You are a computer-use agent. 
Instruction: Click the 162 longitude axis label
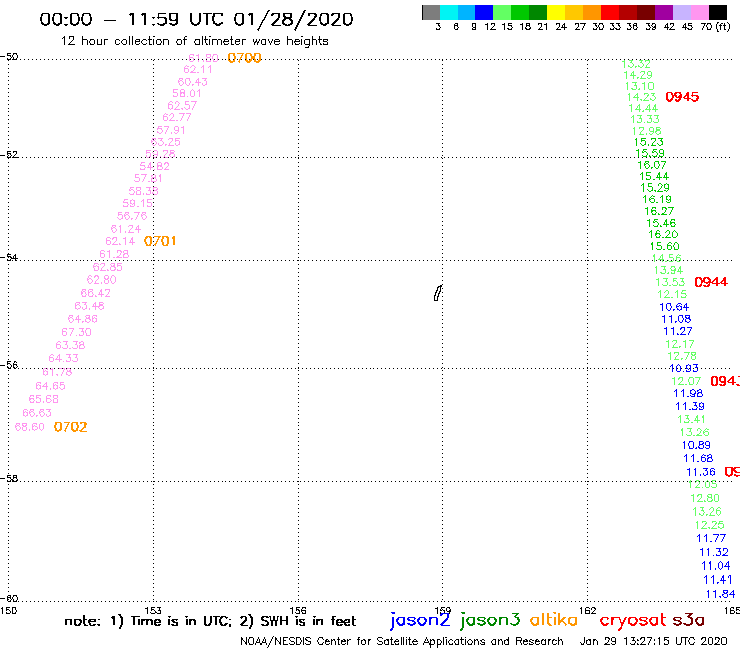(588, 611)
